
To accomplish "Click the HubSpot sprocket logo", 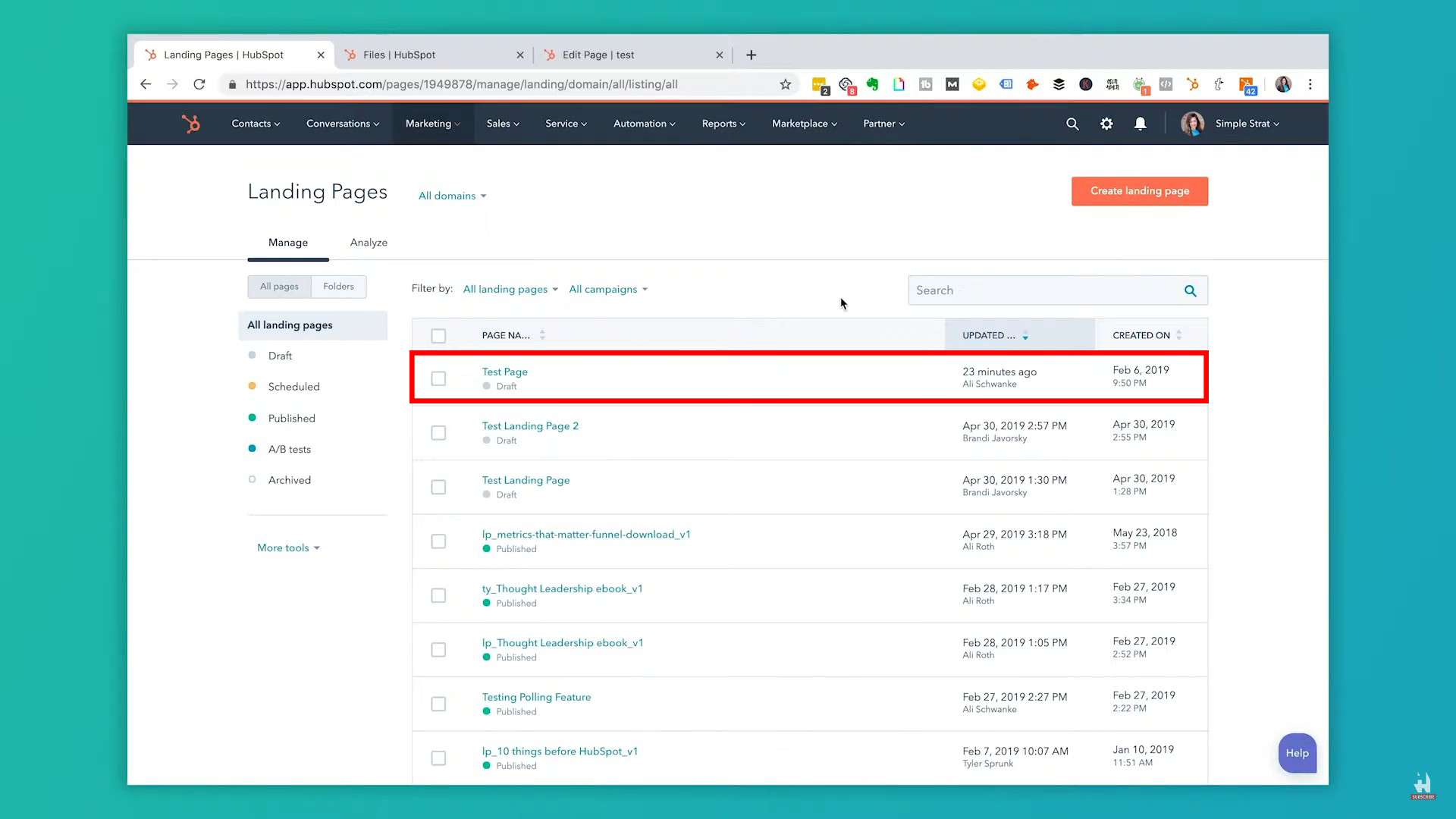I will point(190,124).
